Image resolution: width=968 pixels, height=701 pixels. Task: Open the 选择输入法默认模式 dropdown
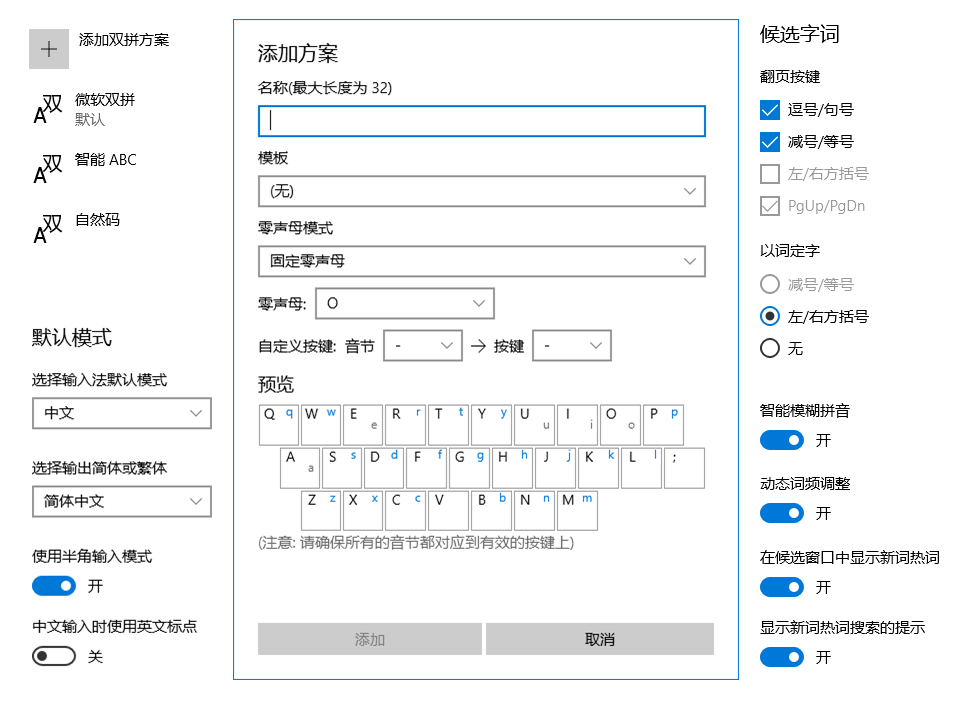(x=121, y=413)
